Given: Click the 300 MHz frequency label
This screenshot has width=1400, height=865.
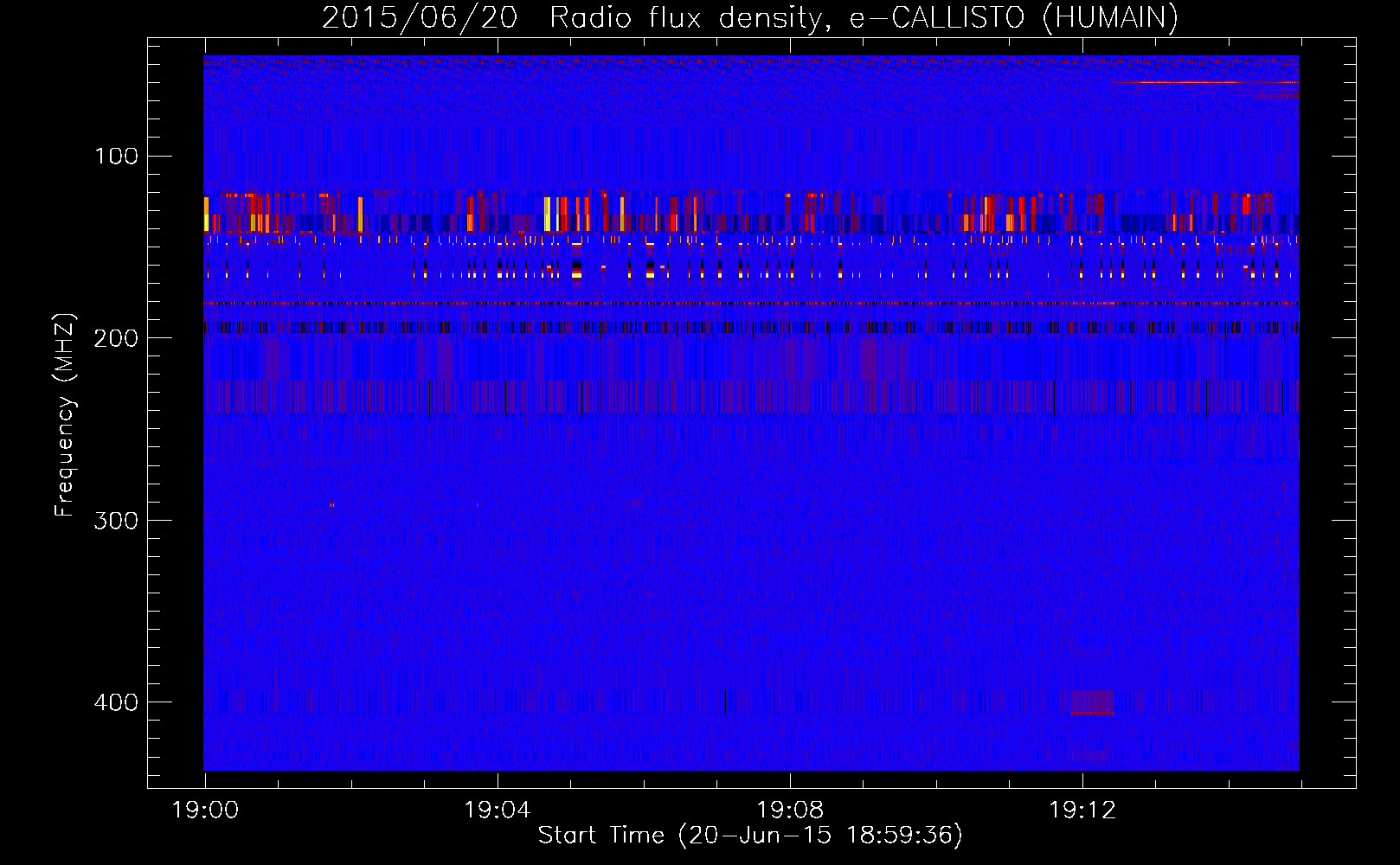Looking at the screenshot, I should 116,520.
